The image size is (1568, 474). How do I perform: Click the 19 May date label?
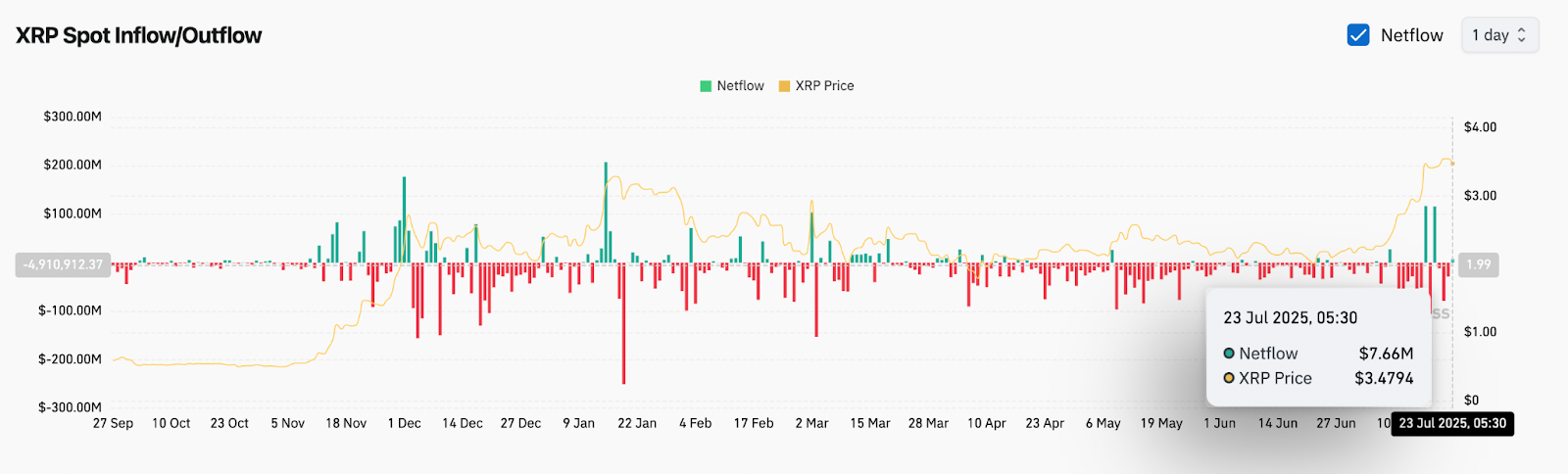(1161, 423)
